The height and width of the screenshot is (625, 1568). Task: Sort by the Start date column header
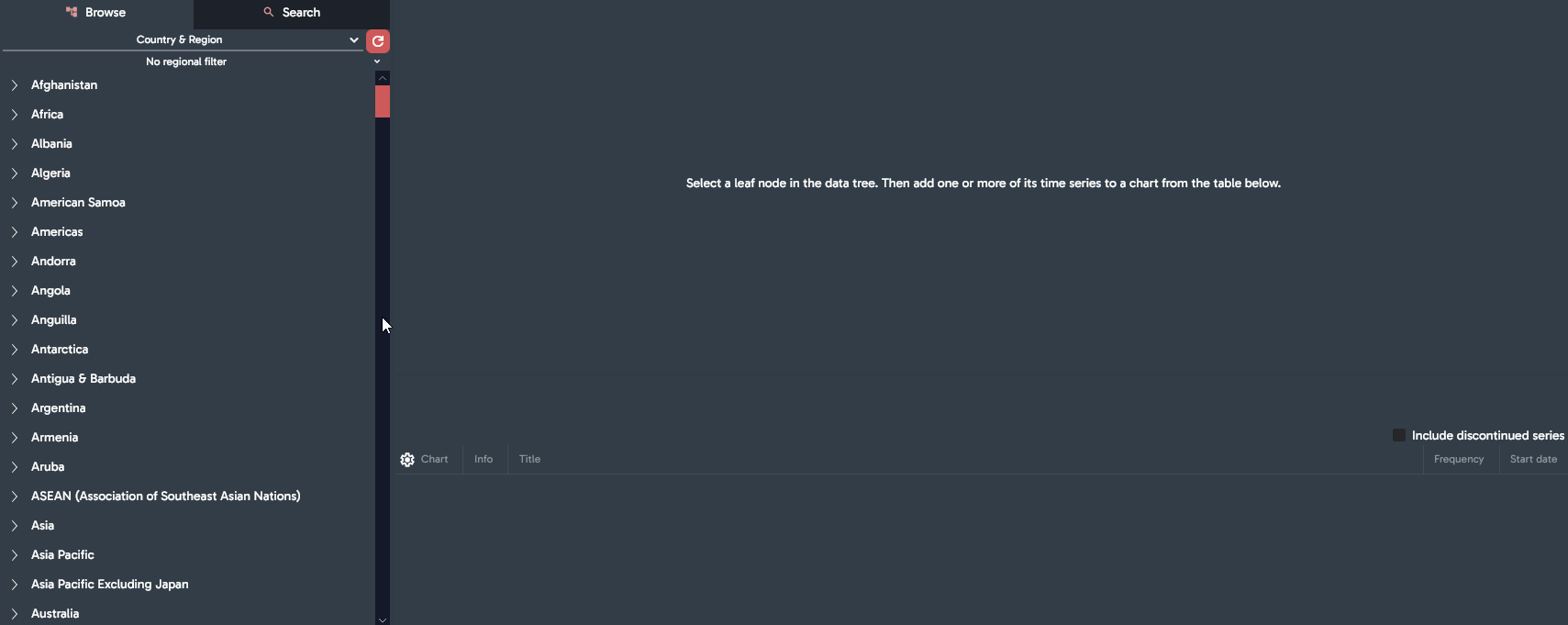[x=1533, y=459]
